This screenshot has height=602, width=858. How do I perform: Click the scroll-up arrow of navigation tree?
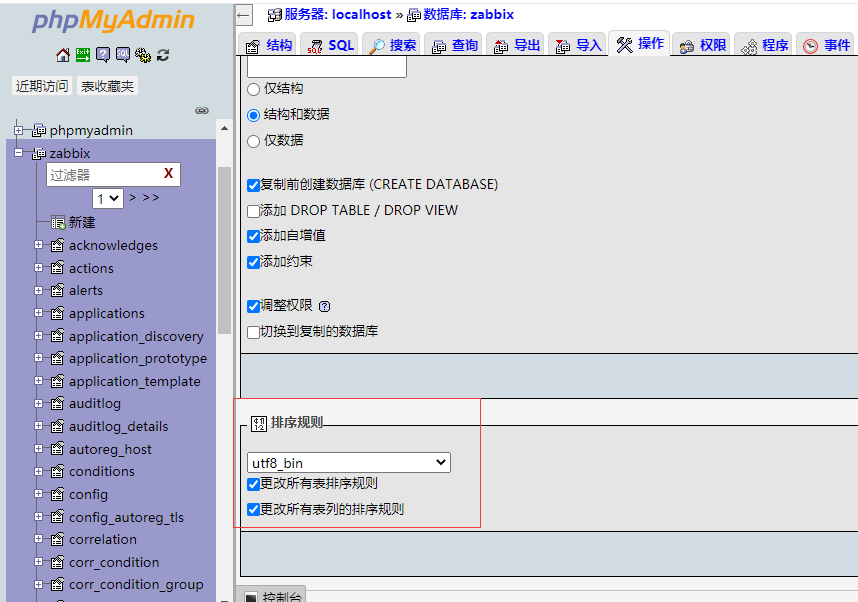224,129
